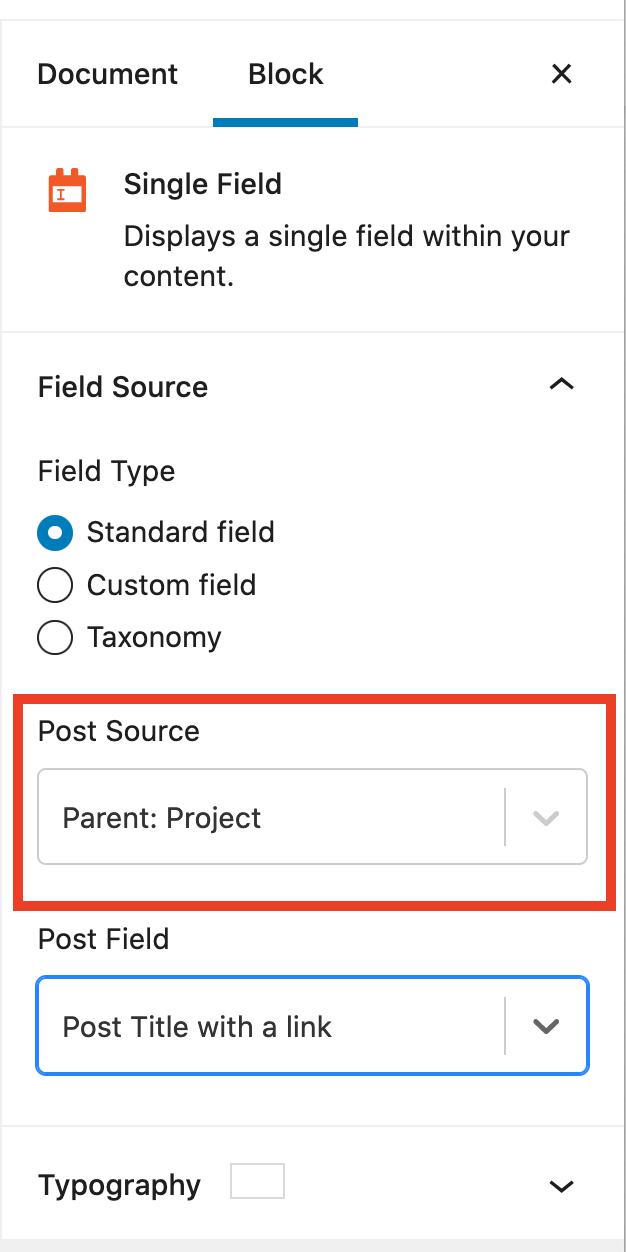This screenshot has width=626, height=1252.
Task: Open Post Field dropdown arrow
Action: [546, 1026]
